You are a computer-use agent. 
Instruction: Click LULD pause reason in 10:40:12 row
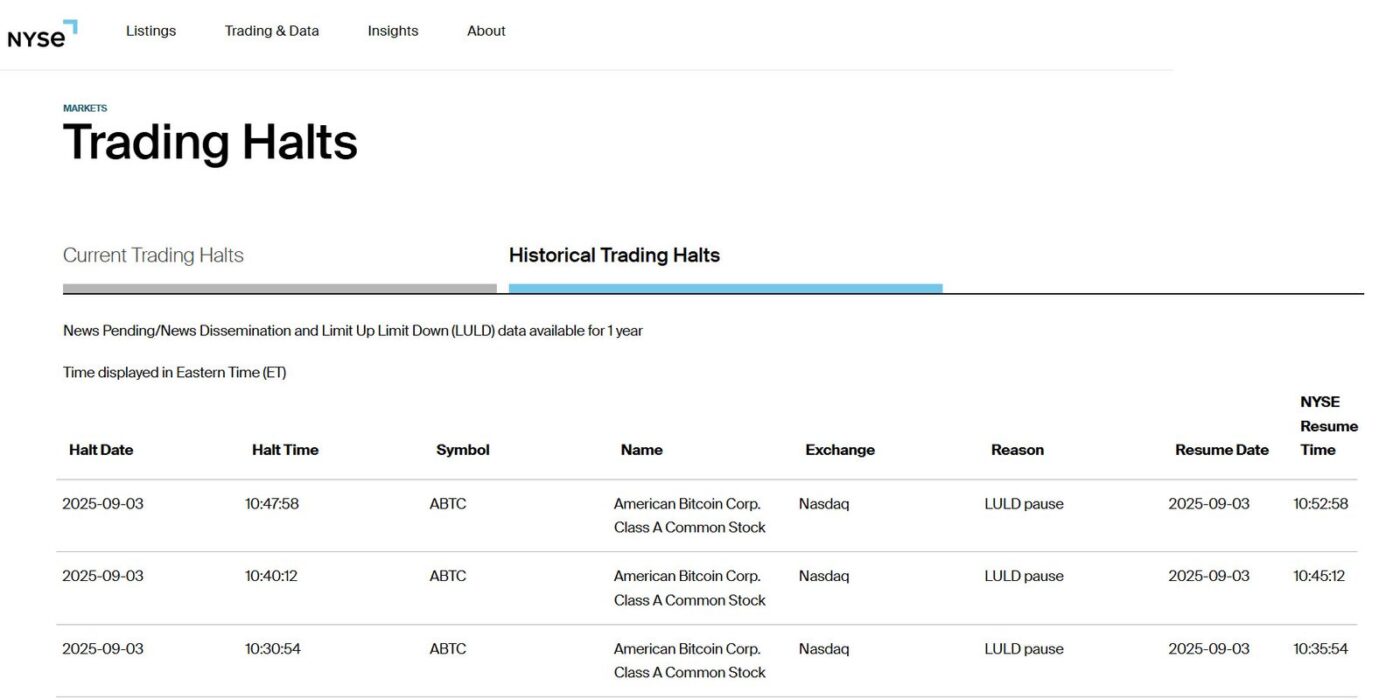point(1024,576)
